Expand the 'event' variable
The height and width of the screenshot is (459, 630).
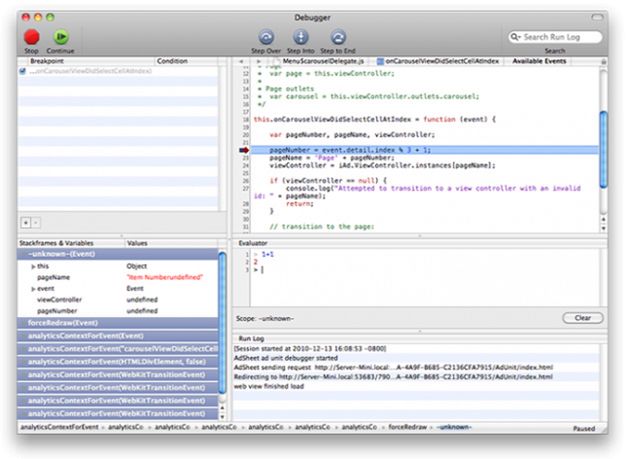click(33, 289)
